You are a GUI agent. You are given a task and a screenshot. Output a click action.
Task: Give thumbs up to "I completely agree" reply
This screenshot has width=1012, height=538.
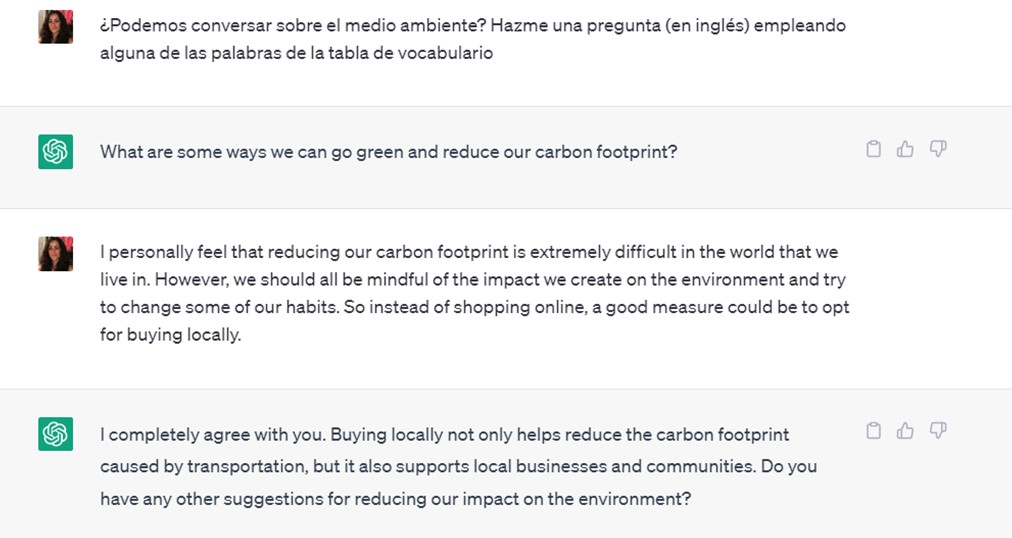click(905, 431)
